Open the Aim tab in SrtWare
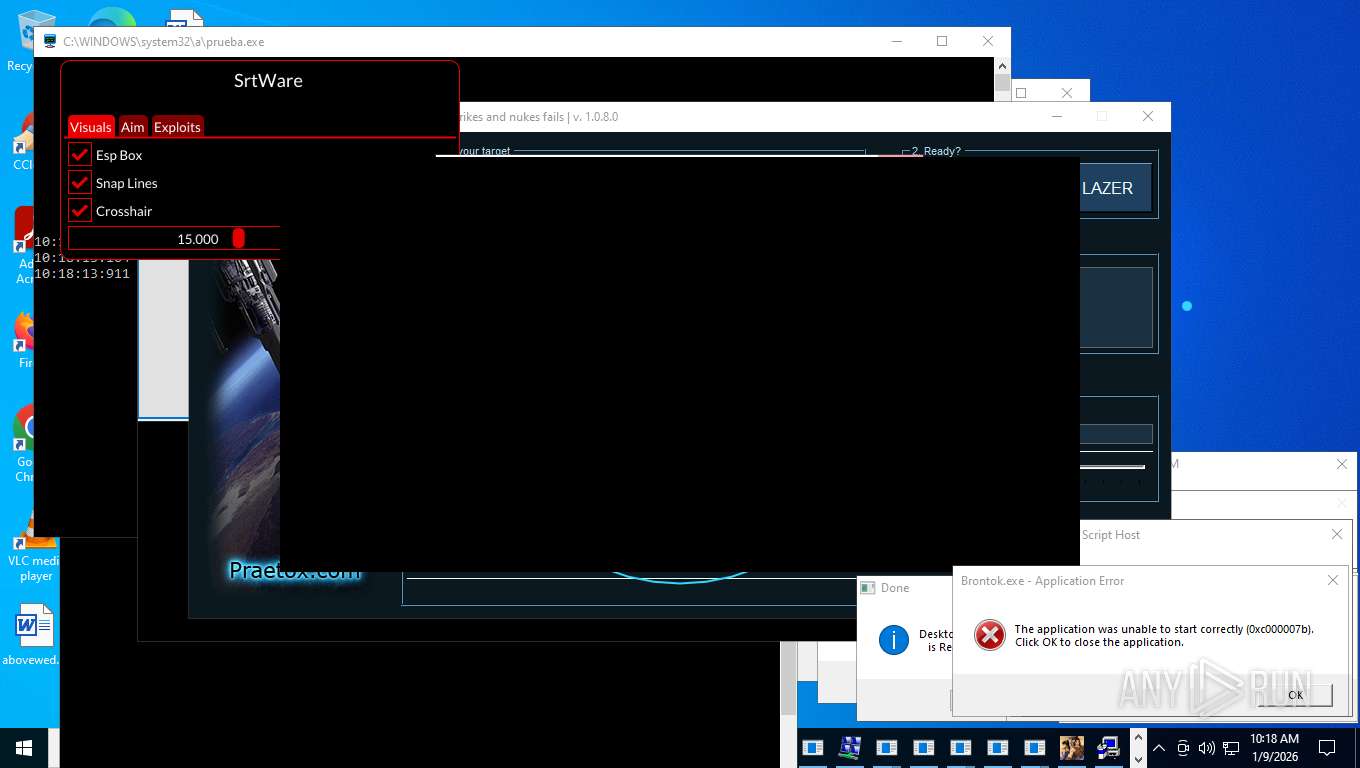 pyautogui.click(x=133, y=127)
